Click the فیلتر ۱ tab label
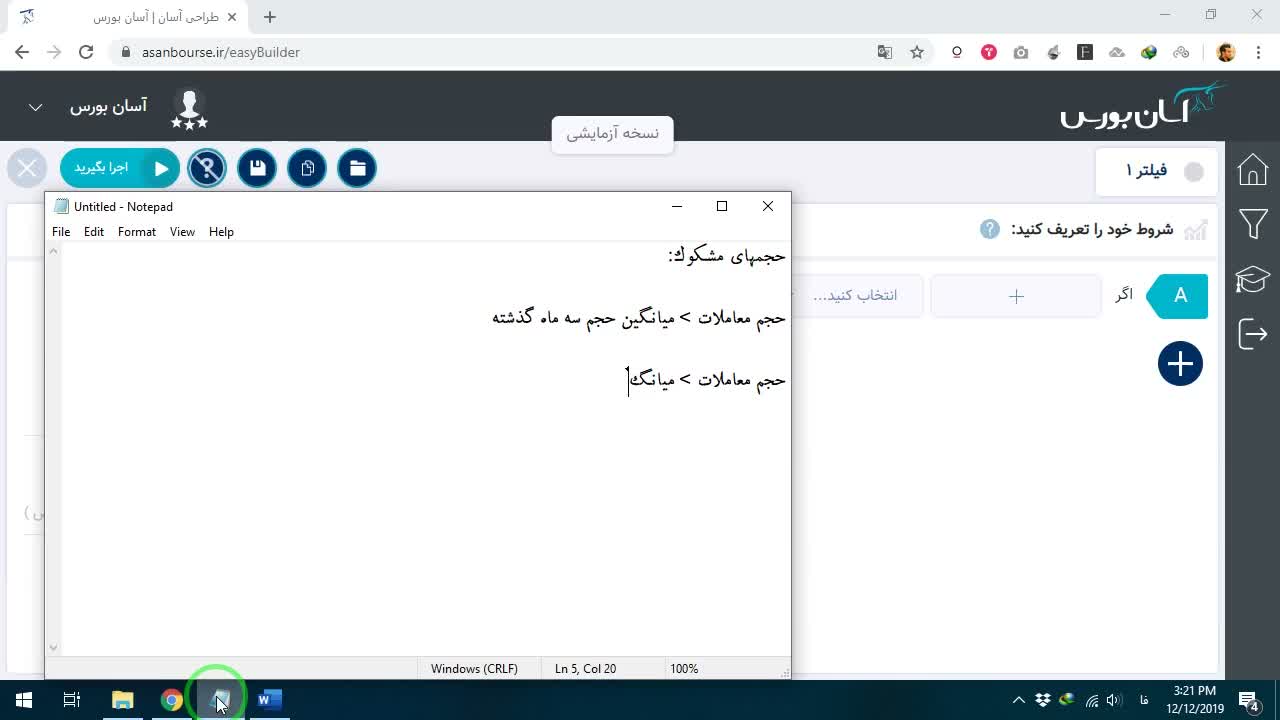 click(x=1146, y=171)
